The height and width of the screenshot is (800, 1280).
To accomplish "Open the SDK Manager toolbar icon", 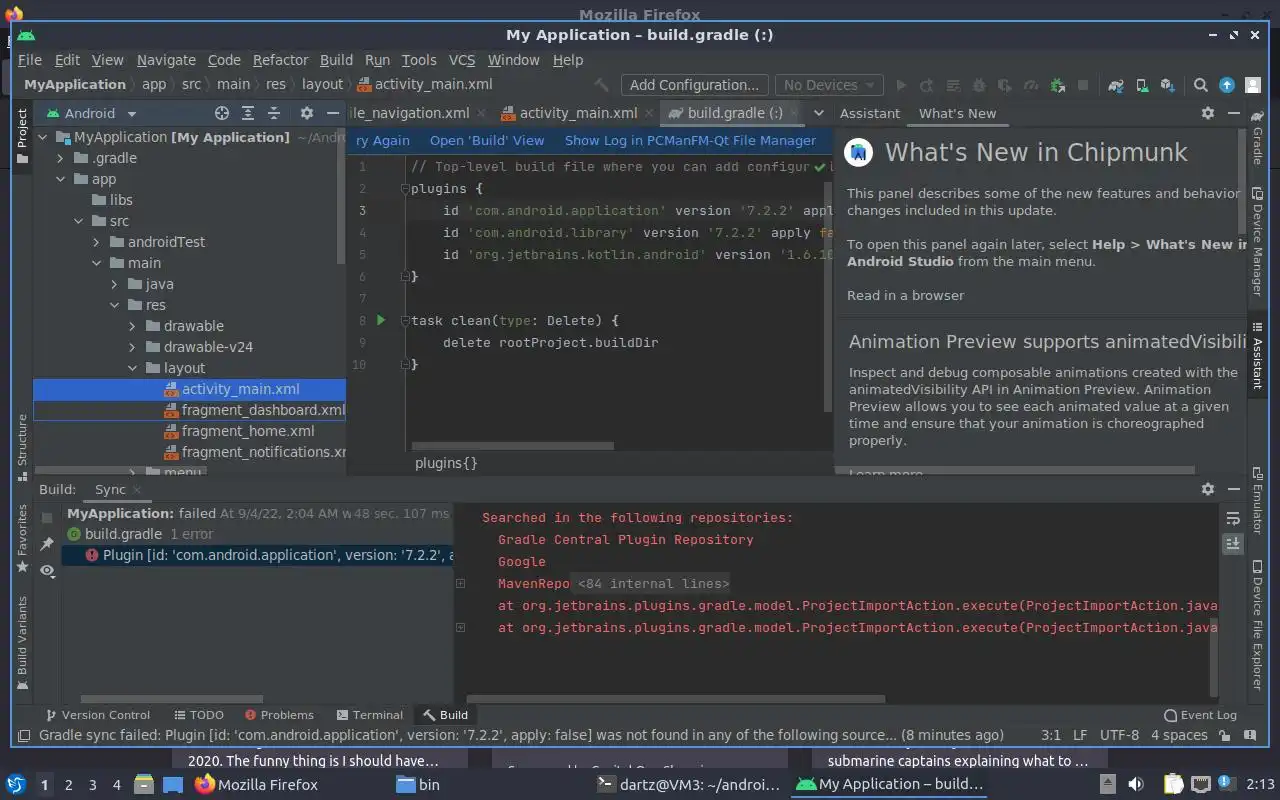I will [1167, 85].
